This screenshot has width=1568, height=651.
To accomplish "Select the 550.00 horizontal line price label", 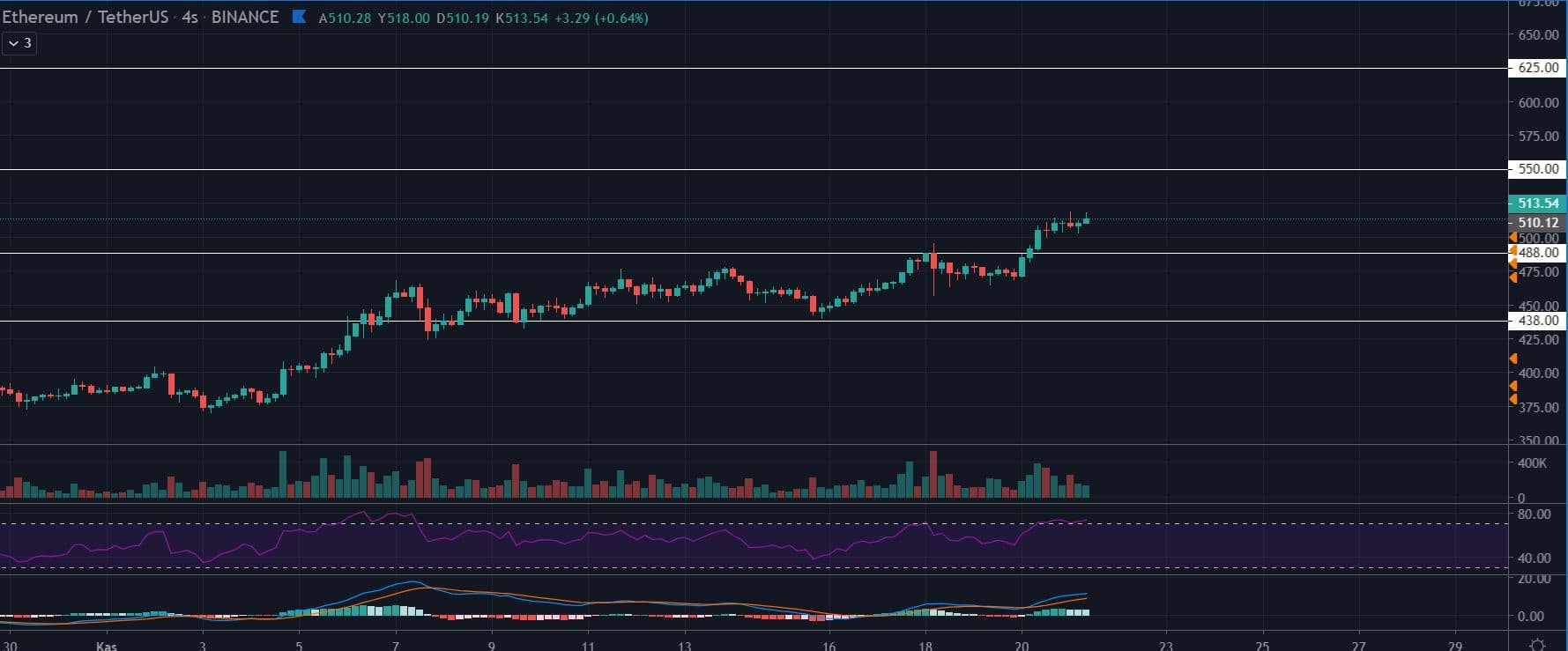I will click(1537, 169).
